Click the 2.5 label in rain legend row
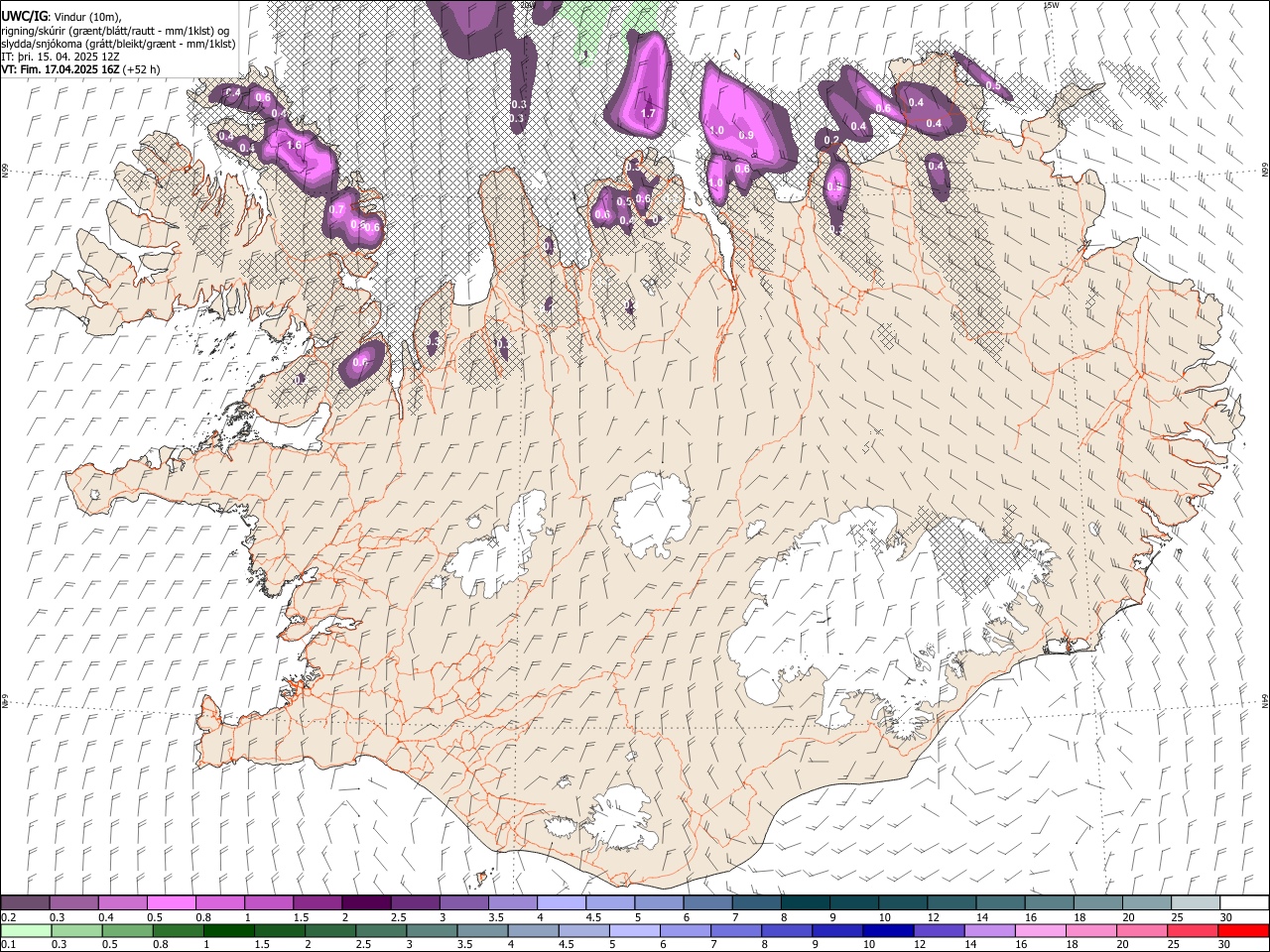1270x952 pixels. (x=362, y=945)
